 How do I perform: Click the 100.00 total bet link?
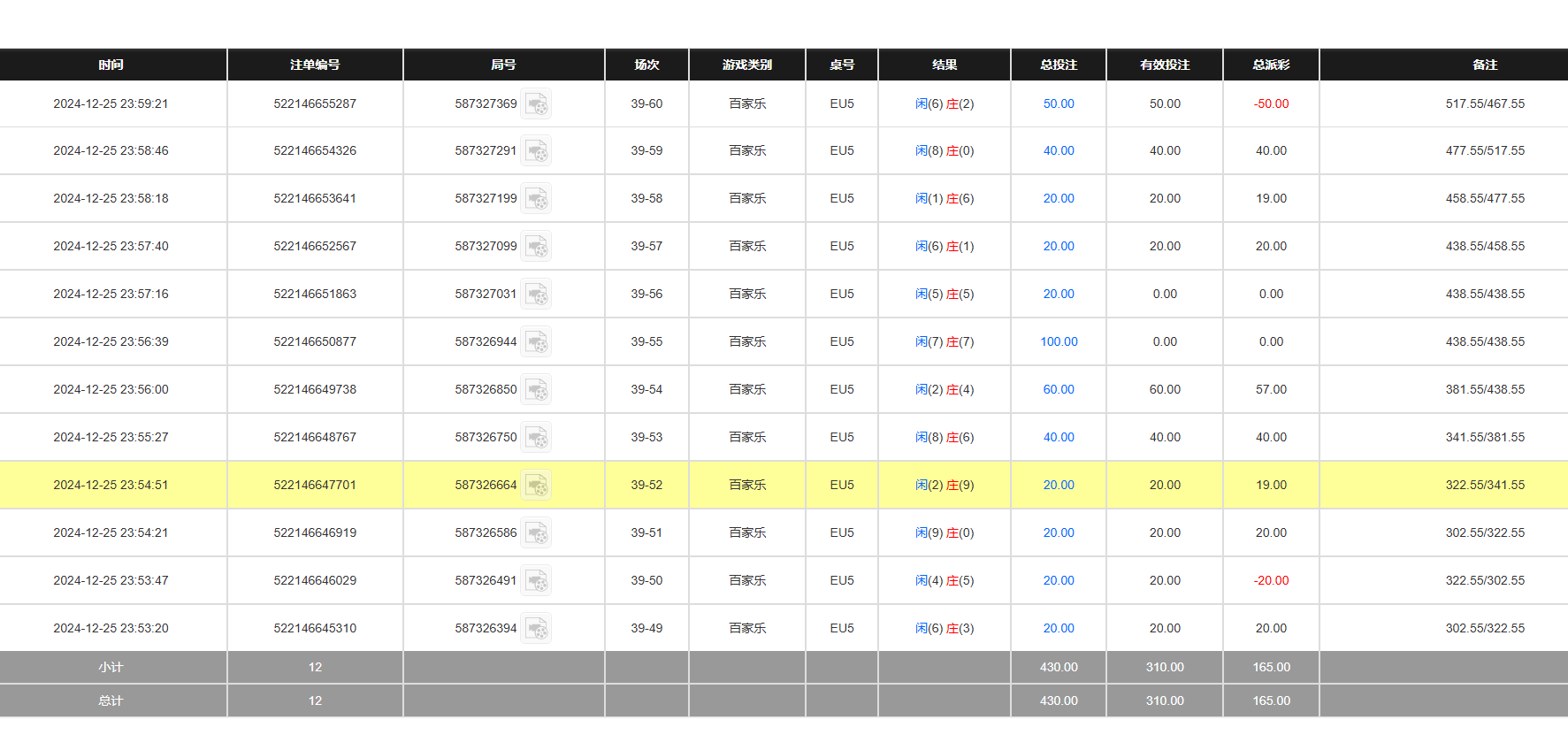coord(1059,342)
